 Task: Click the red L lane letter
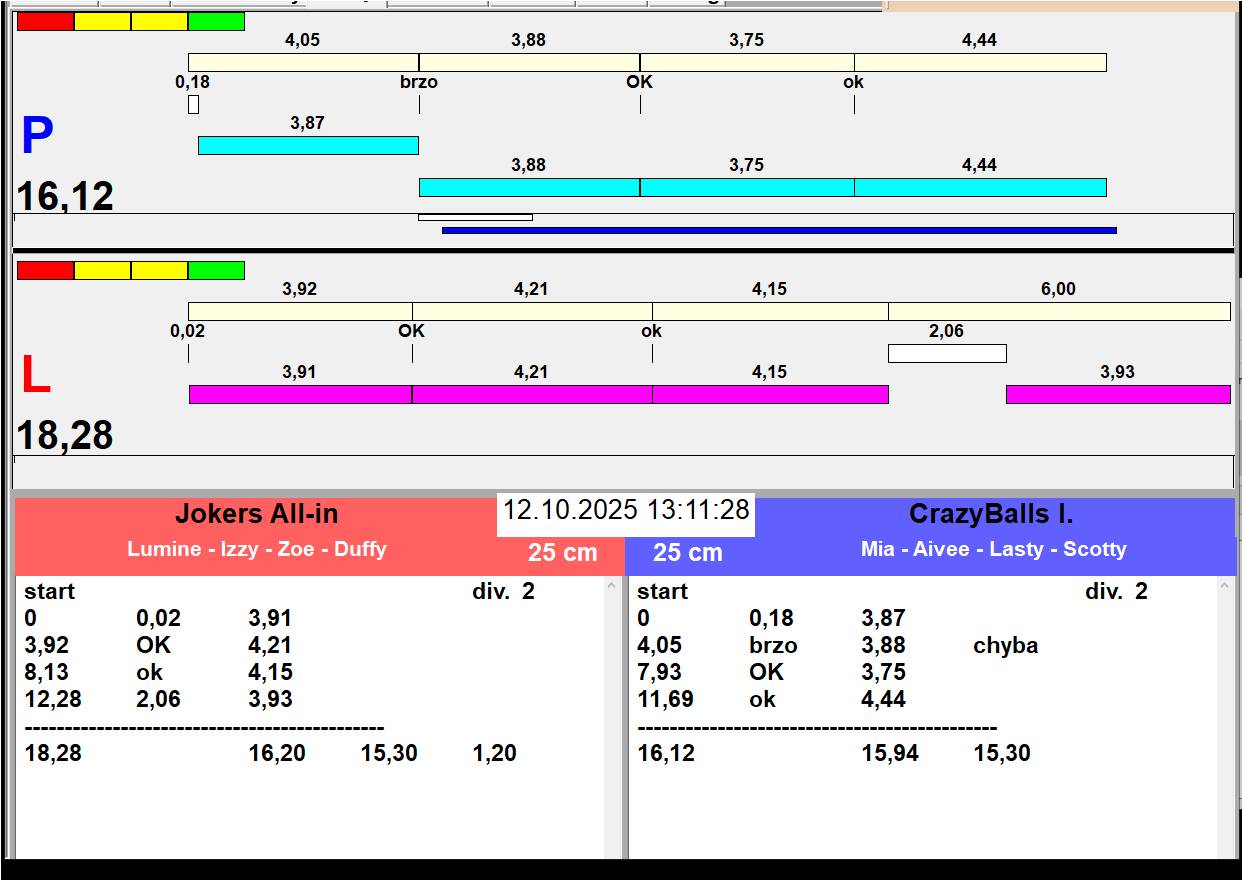pyautogui.click(x=35, y=376)
